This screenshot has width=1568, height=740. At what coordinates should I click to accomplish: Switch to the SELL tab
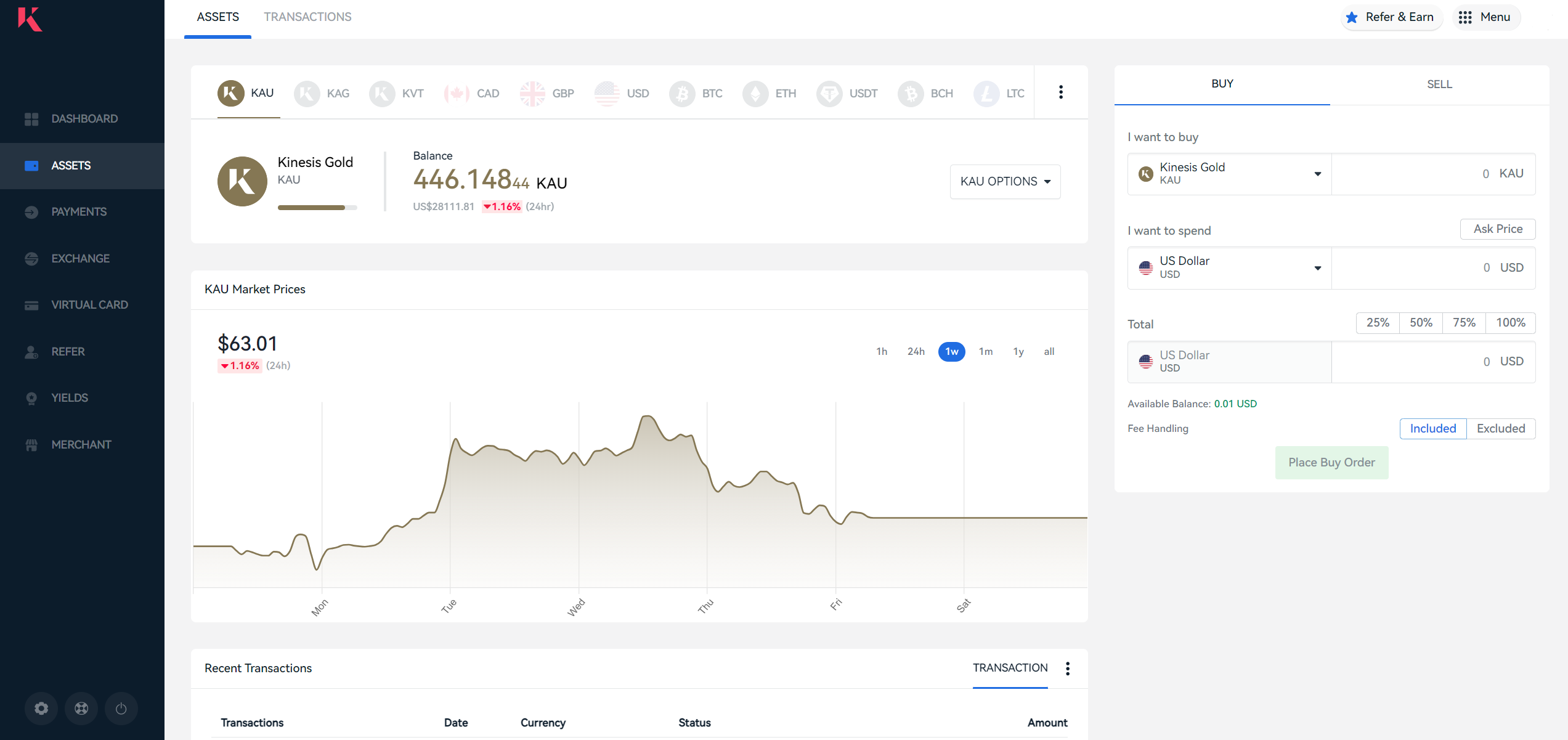(x=1439, y=84)
